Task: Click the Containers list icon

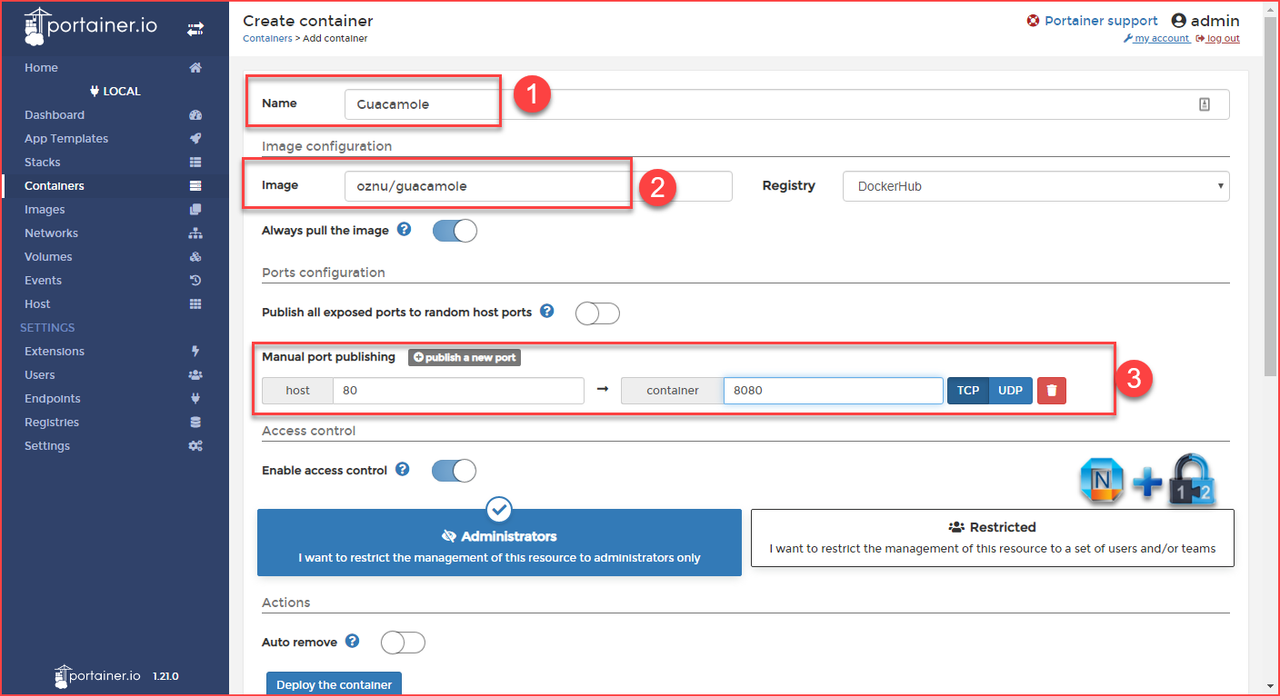Action: (x=196, y=186)
